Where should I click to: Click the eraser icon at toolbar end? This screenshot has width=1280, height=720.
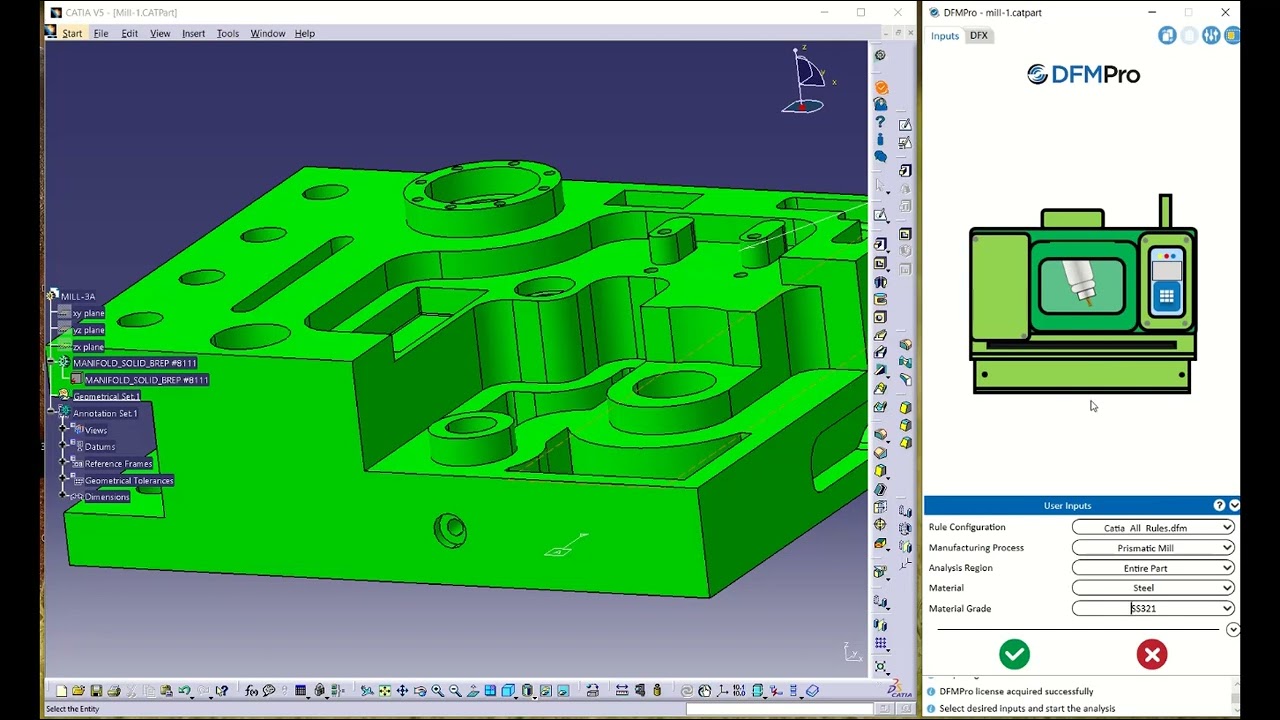[x=812, y=690]
